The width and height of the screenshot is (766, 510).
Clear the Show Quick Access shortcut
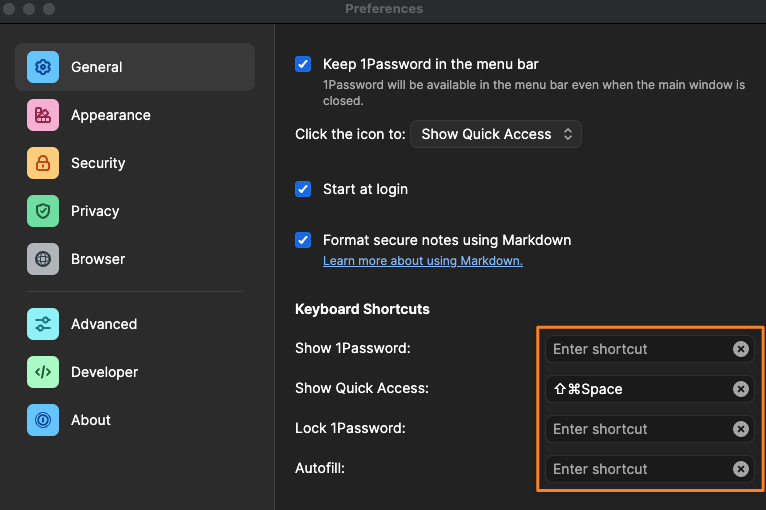(741, 389)
